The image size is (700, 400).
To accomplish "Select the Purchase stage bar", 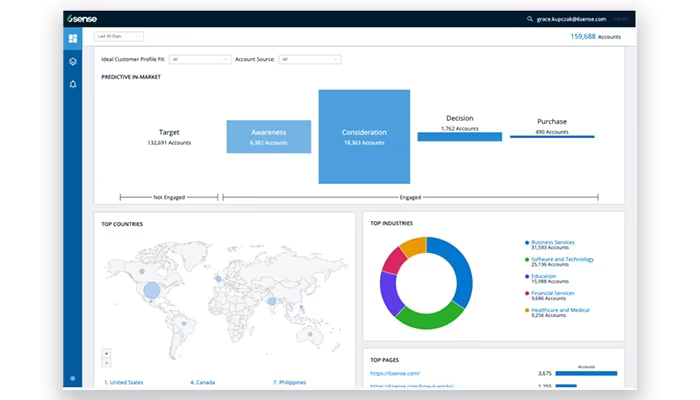I will point(552,137).
